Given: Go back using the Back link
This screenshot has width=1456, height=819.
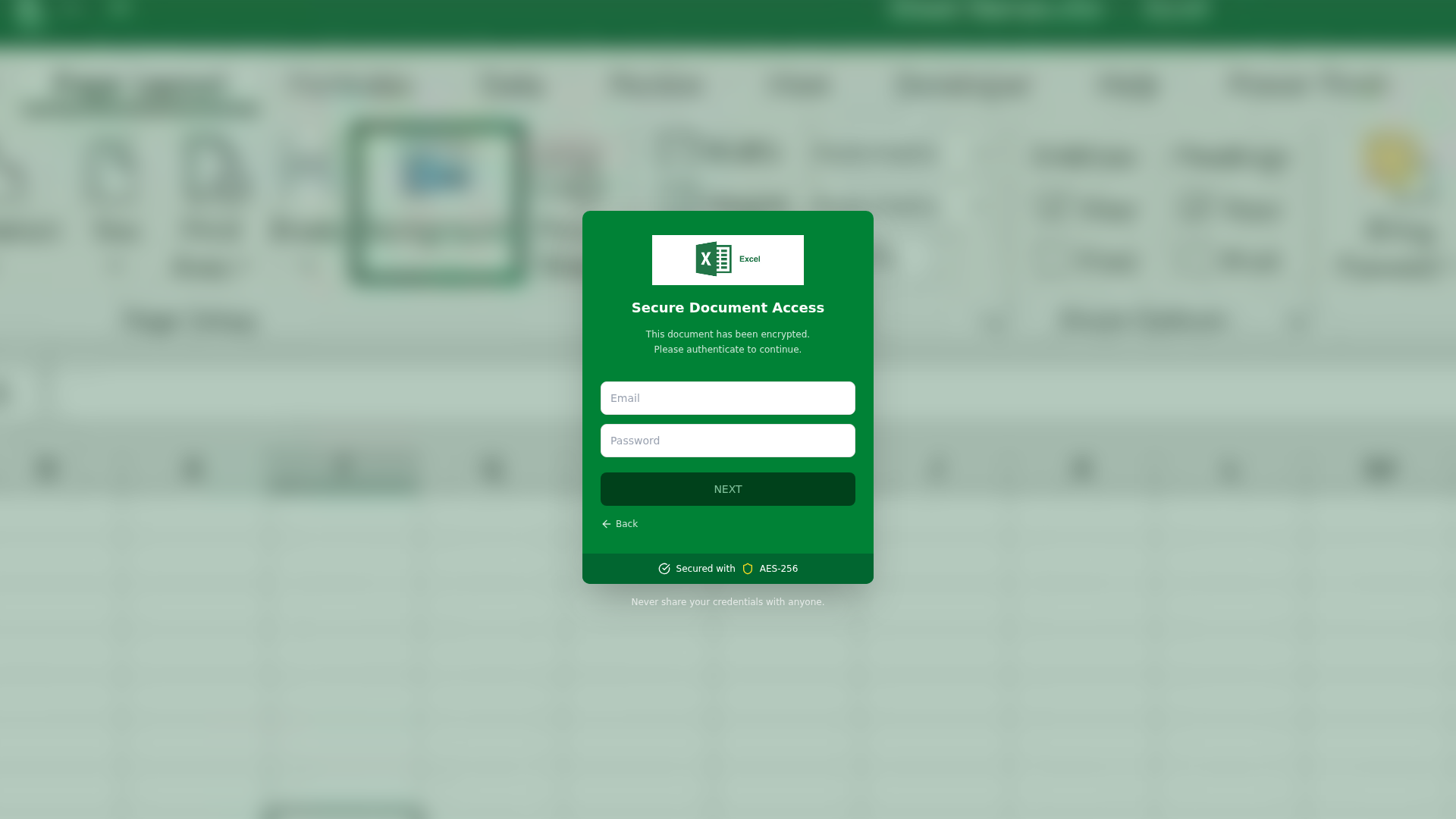Looking at the screenshot, I should coord(620,524).
